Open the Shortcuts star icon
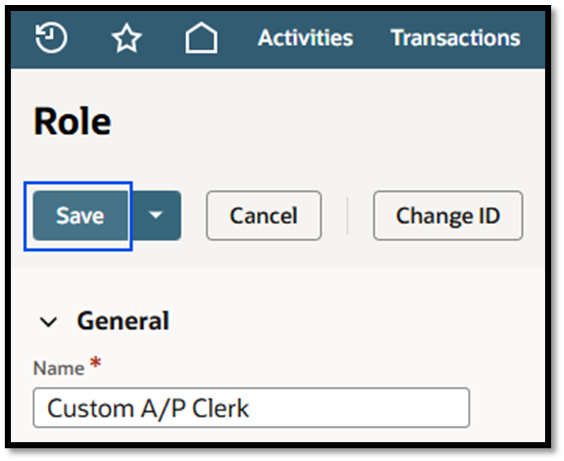This screenshot has height=461, width=564. 127,38
